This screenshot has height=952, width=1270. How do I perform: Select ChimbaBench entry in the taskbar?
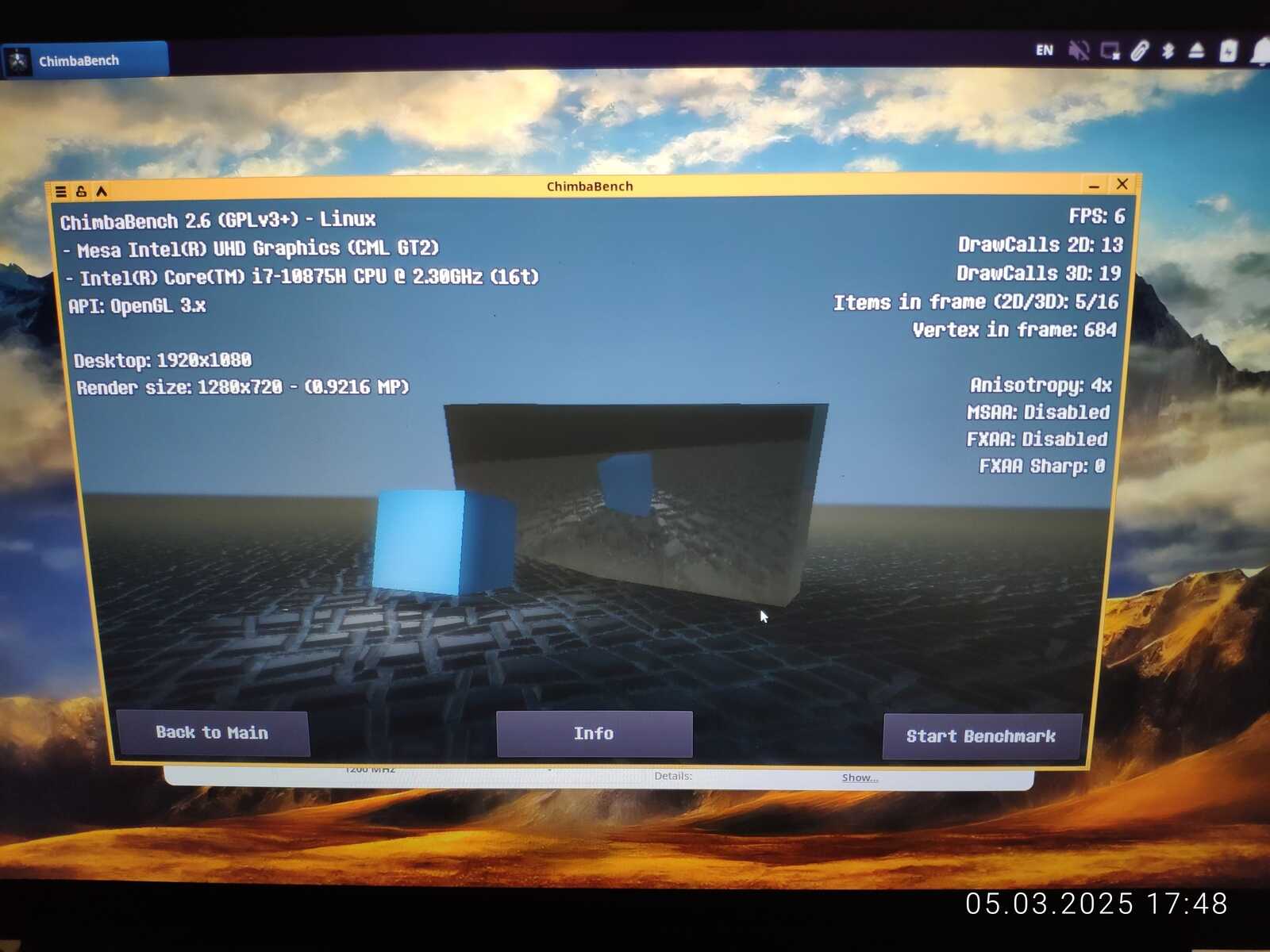pyautogui.click(x=85, y=60)
